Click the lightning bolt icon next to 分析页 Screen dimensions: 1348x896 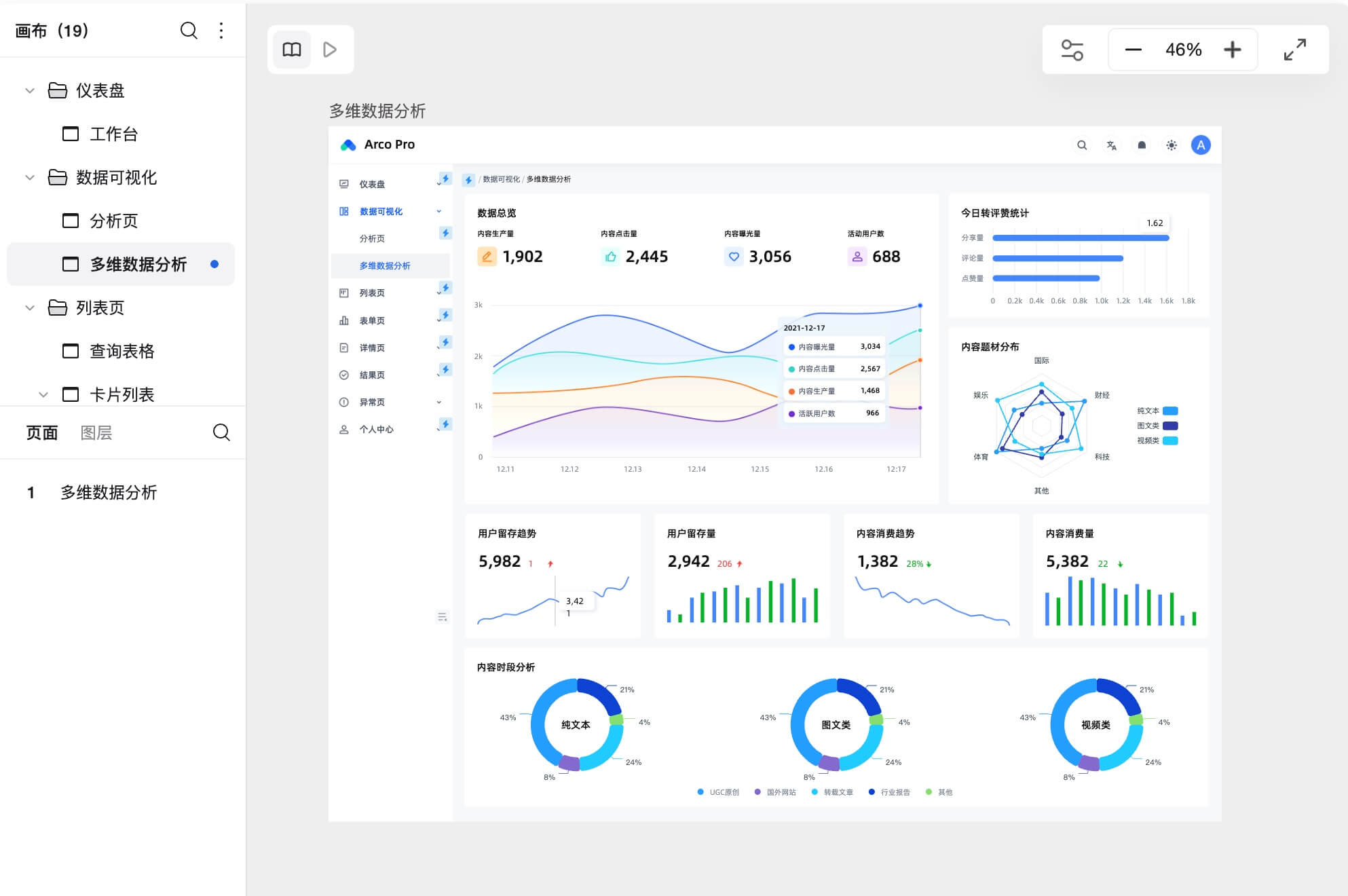coord(445,233)
